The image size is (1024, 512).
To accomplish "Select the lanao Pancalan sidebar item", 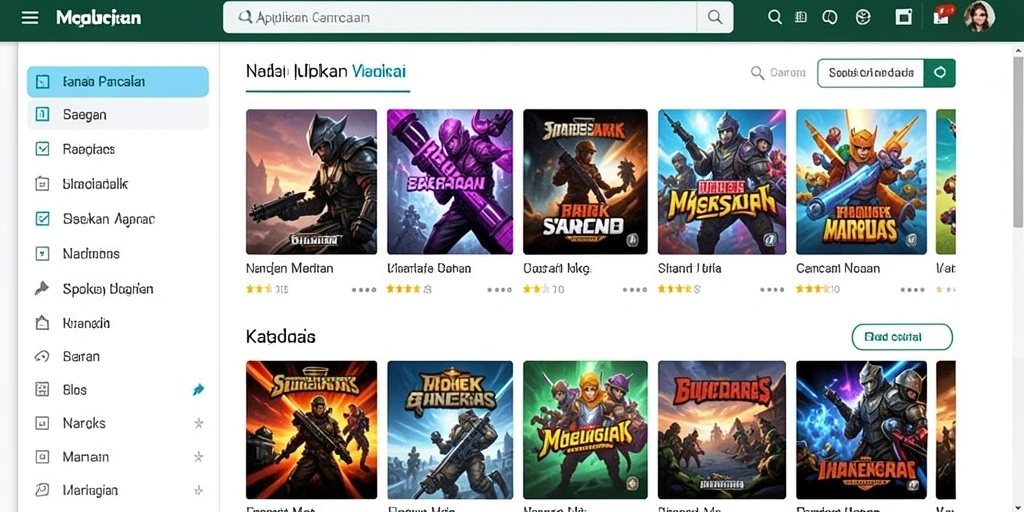I will coord(118,82).
